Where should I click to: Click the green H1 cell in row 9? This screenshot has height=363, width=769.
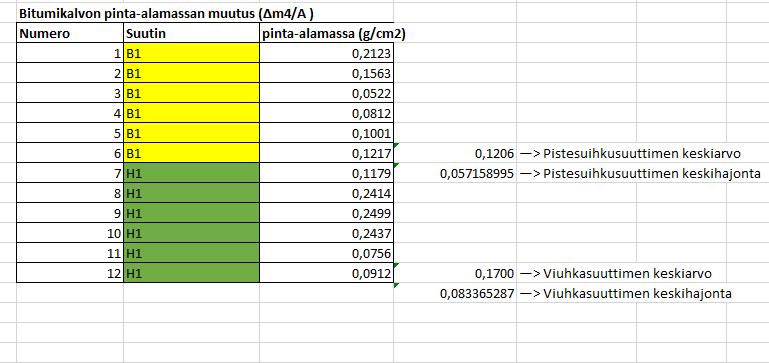coord(191,213)
